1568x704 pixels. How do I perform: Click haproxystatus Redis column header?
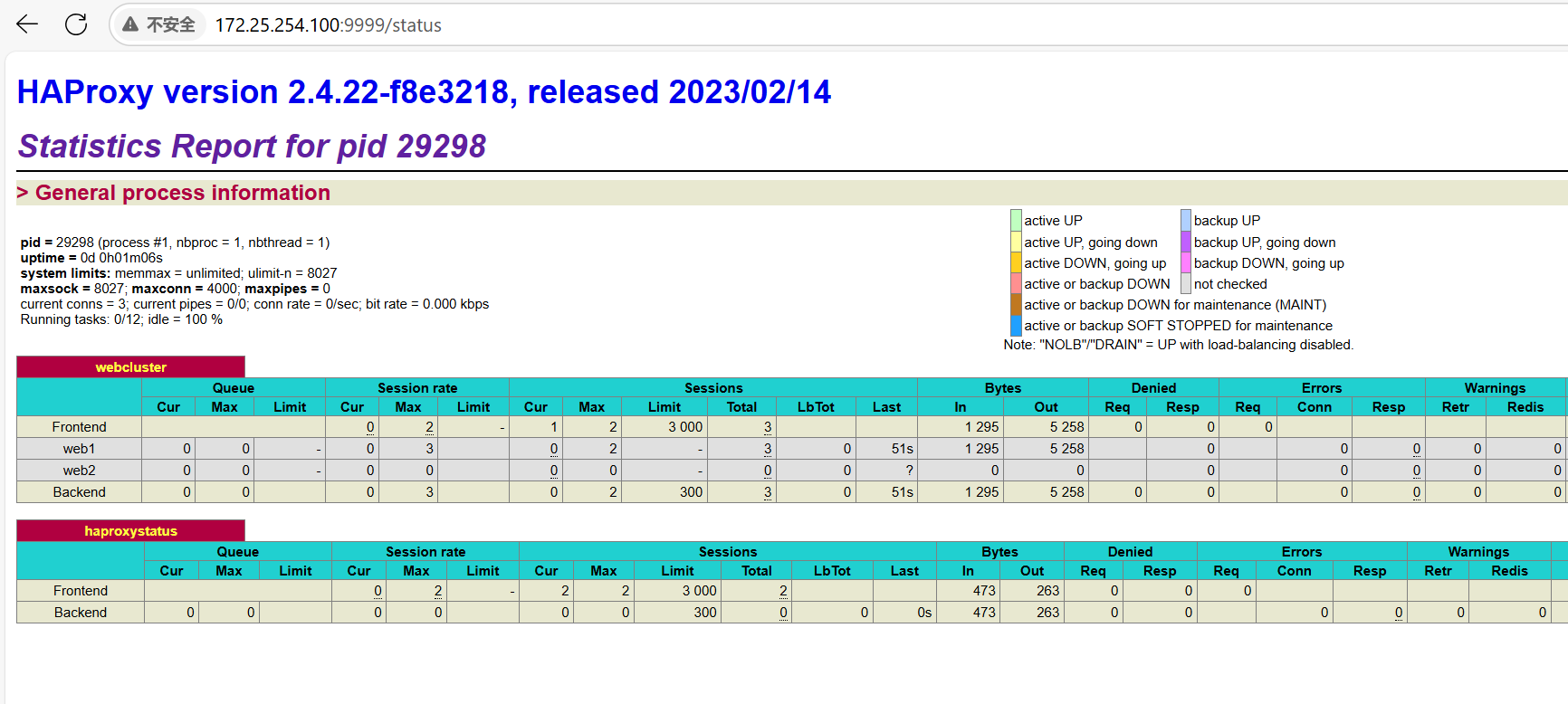pyautogui.click(x=1509, y=570)
